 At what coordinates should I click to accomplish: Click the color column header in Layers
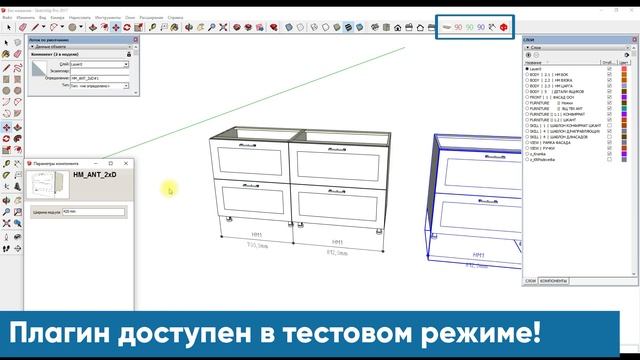point(624,63)
